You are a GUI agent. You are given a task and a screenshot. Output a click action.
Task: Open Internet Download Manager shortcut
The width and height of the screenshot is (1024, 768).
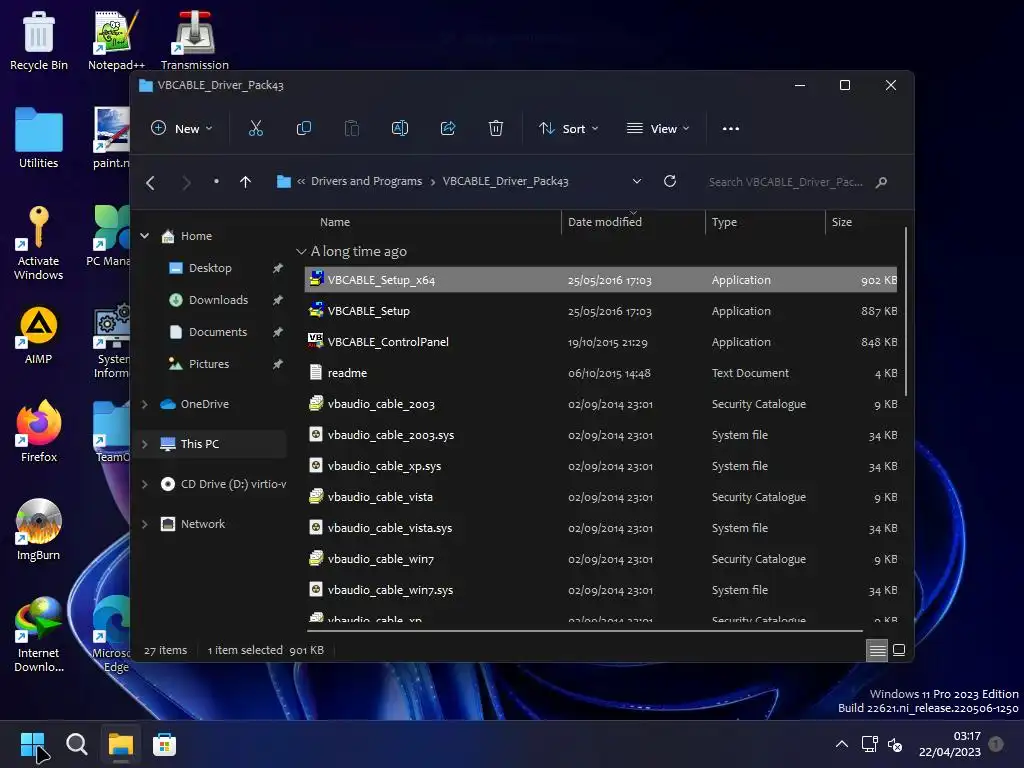[x=39, y=634]
